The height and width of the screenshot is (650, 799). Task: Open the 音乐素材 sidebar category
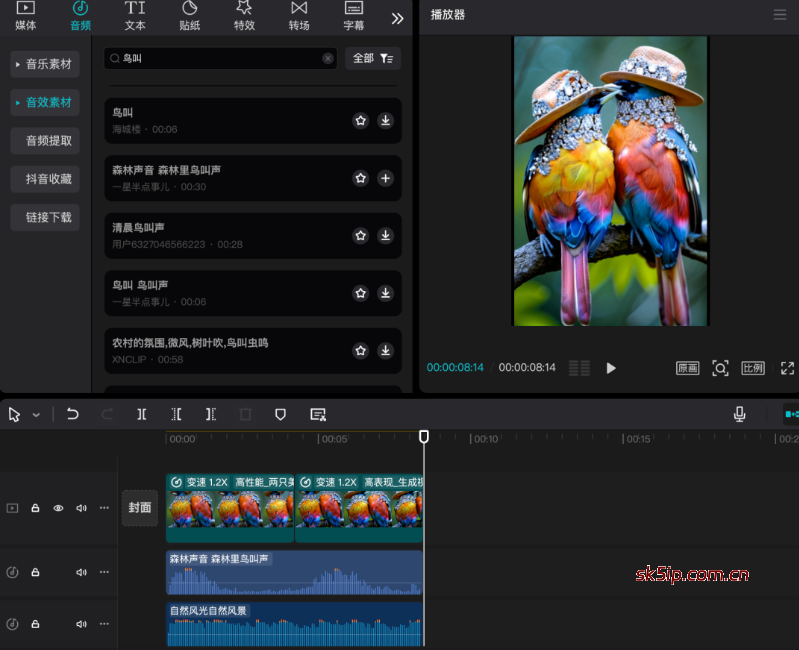(46, 64)
